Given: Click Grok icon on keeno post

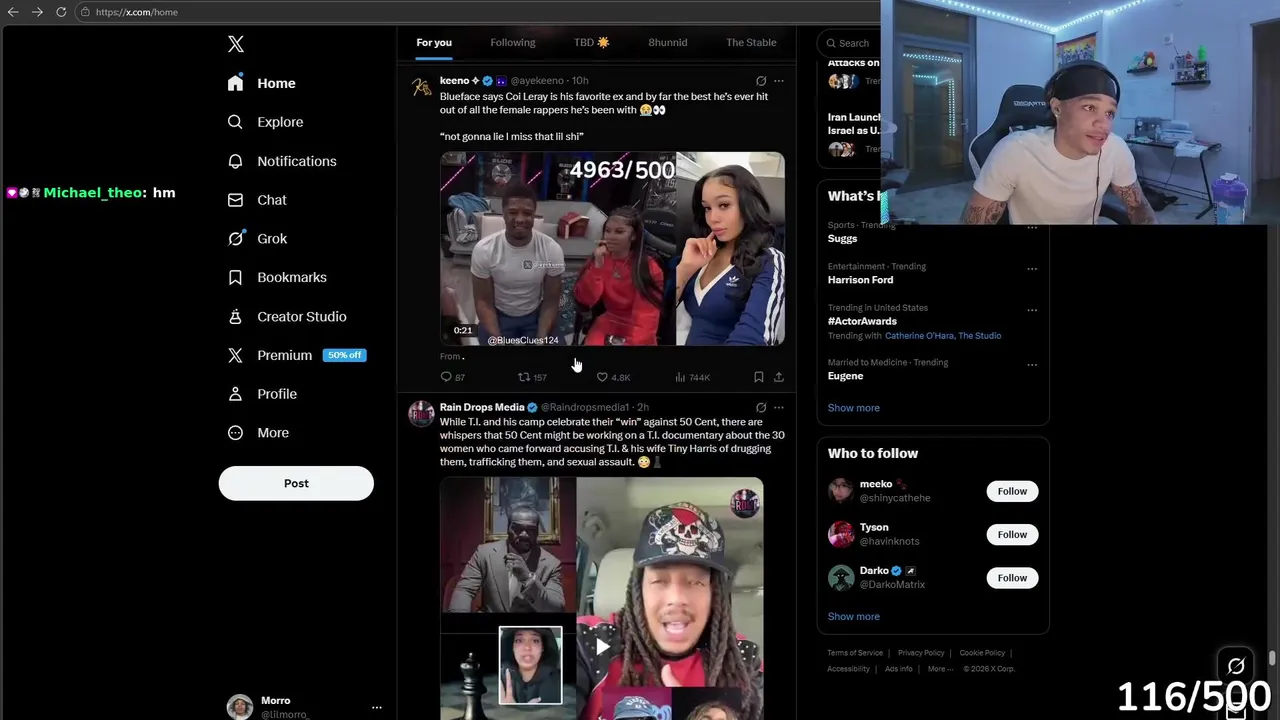Looking at the screenshot, I should pos(761,81).
